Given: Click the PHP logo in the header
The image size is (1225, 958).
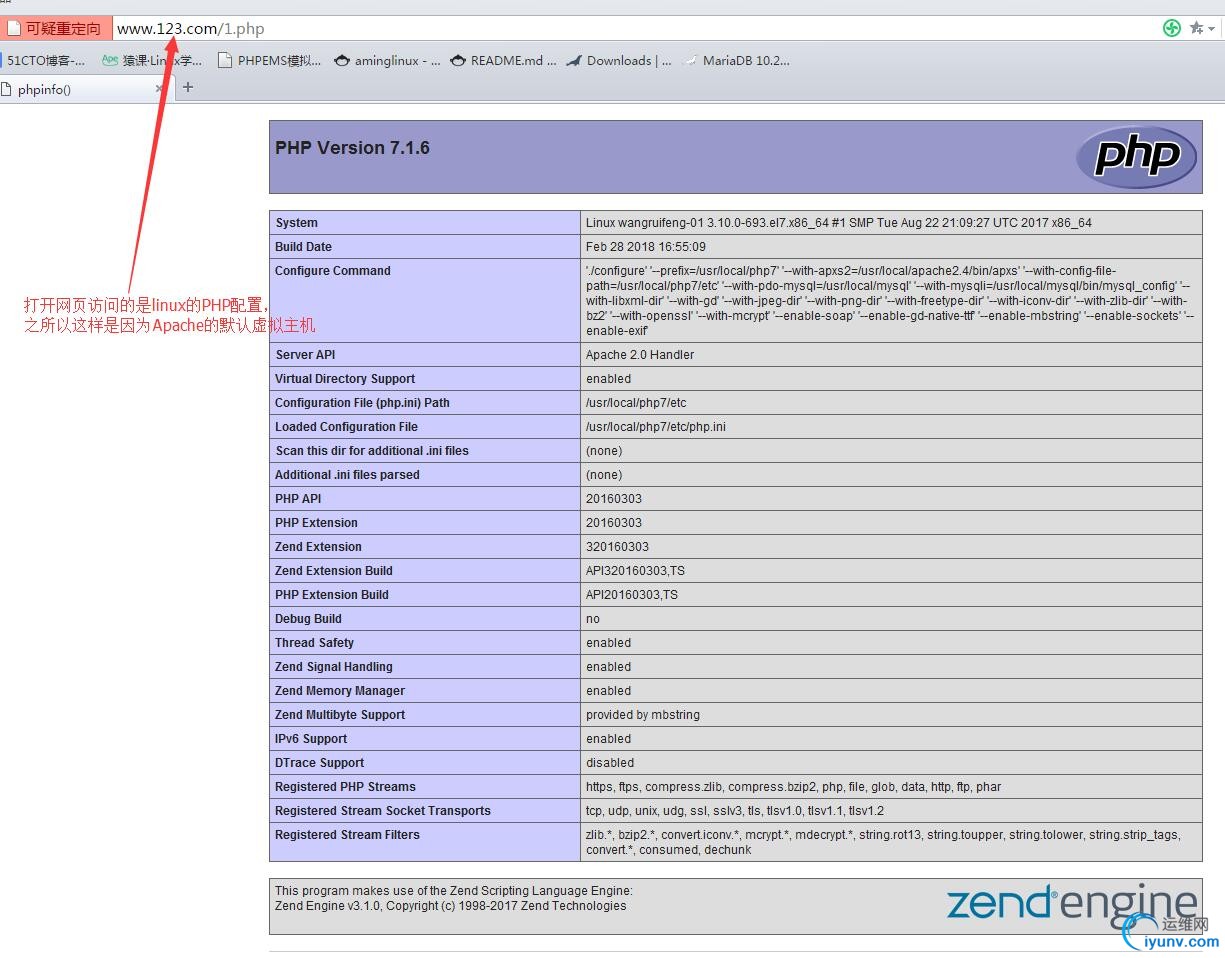Looking at the screenshot, I should (x=1136, y=157).
